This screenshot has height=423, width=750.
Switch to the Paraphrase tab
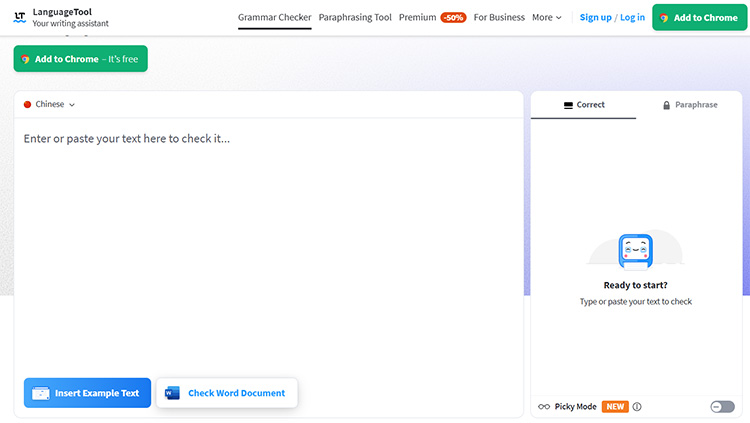click(x=689, y=105)
